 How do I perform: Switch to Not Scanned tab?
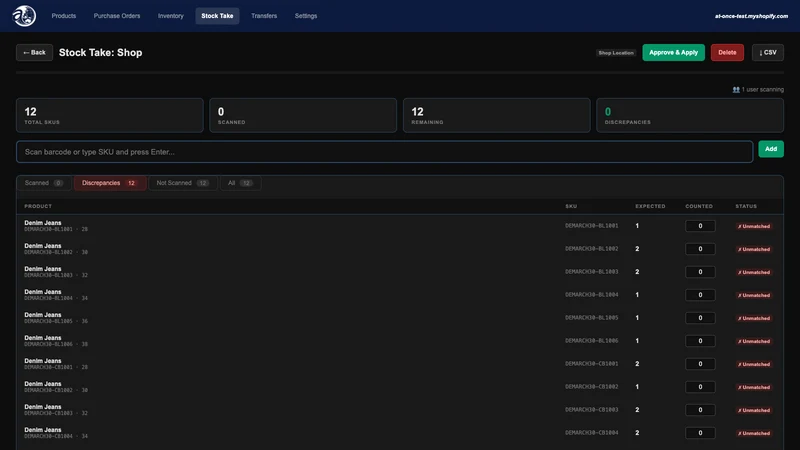coord(183,183)
